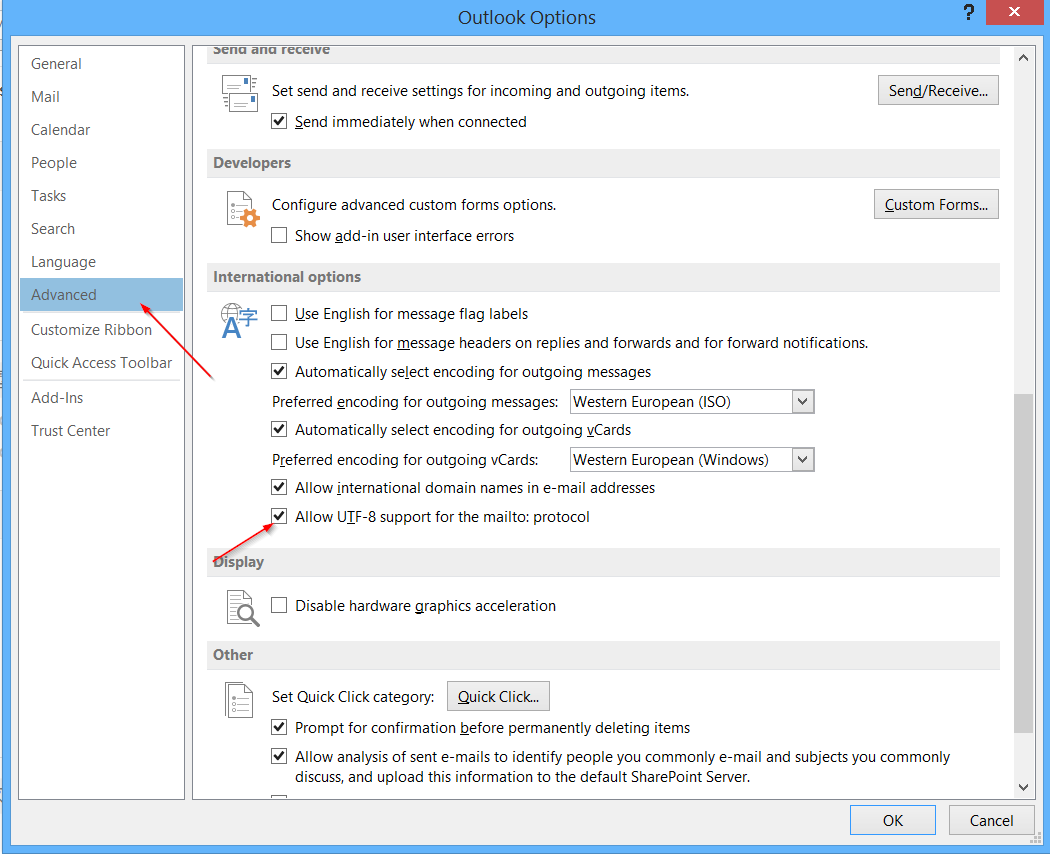Open the Trust Center category
1050x854 pixels.
[71, 431]
